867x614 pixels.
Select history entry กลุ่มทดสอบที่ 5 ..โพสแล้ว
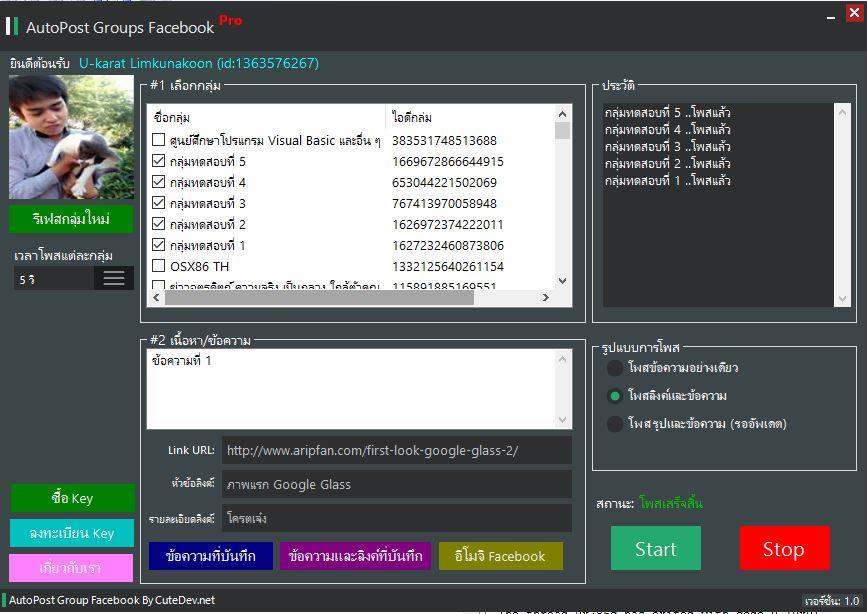[667, 112]
